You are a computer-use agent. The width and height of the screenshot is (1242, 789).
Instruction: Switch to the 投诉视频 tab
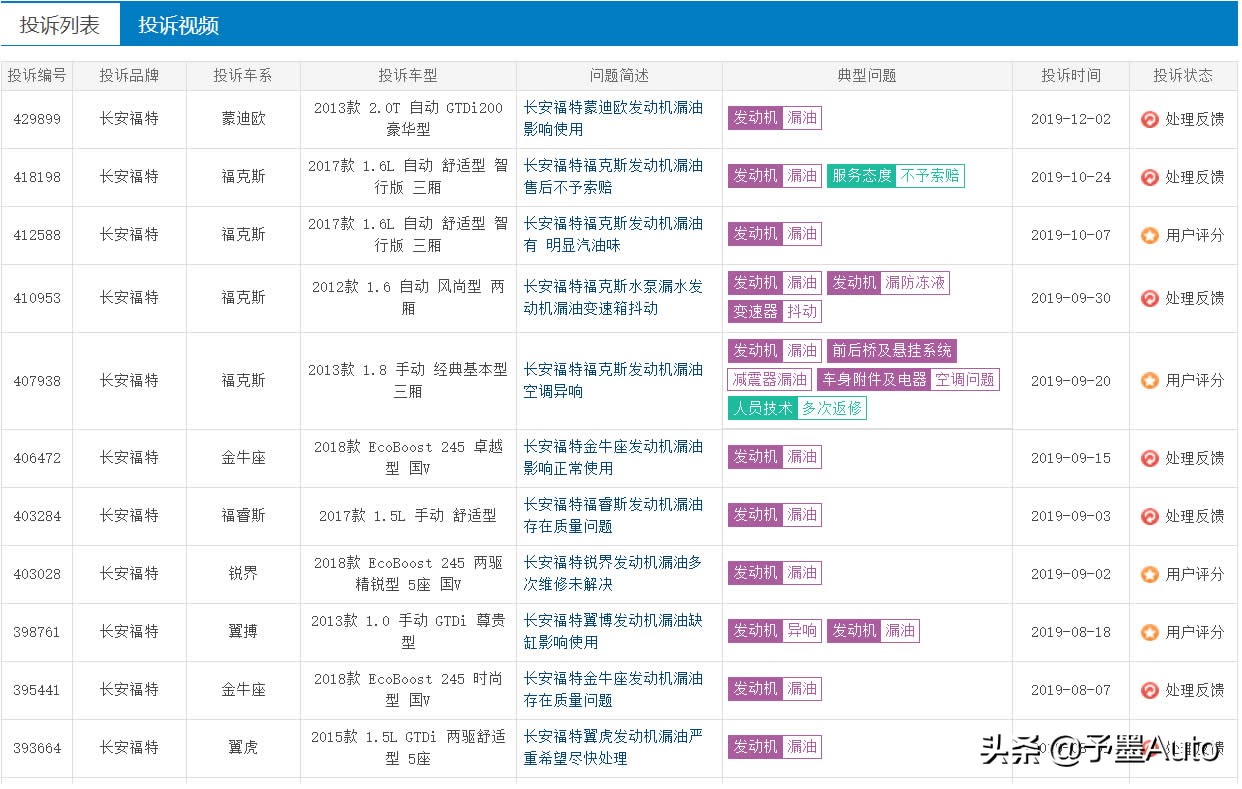(x=179, y=26)
